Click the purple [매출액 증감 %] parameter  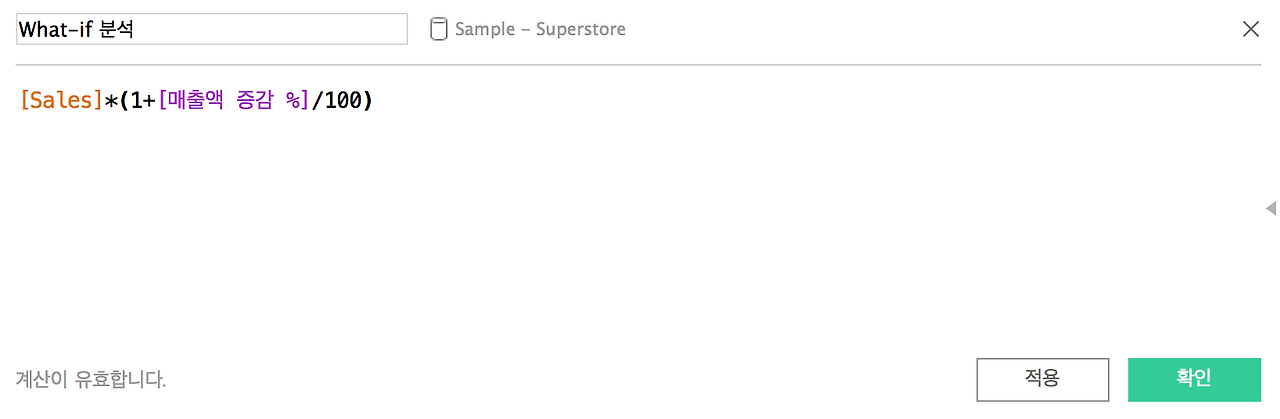point(235,101)
